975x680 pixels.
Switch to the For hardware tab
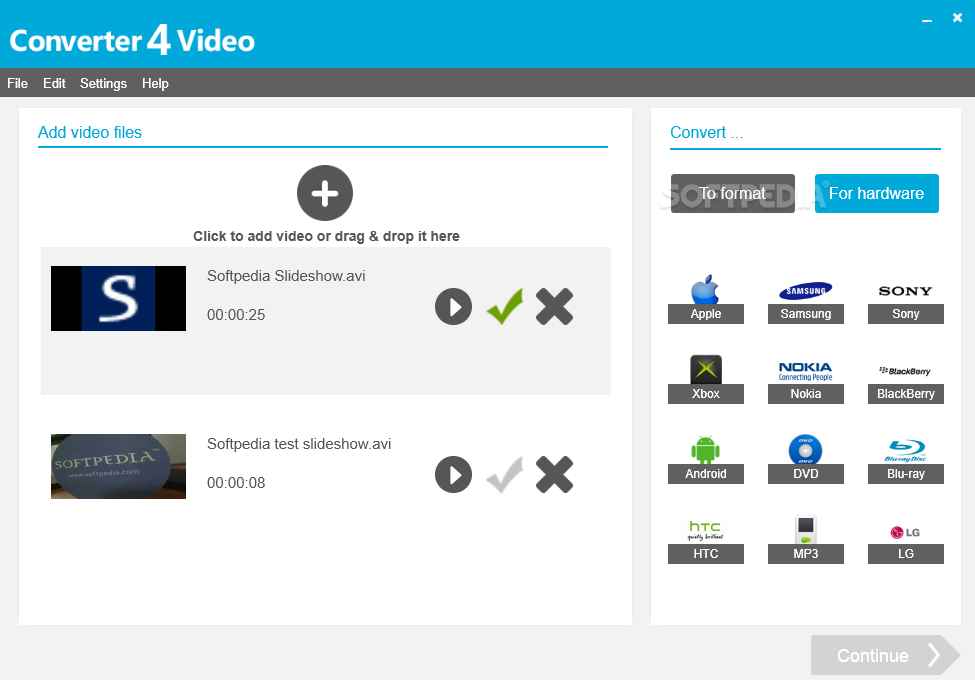pyautogui.click(x=876, y=193)
